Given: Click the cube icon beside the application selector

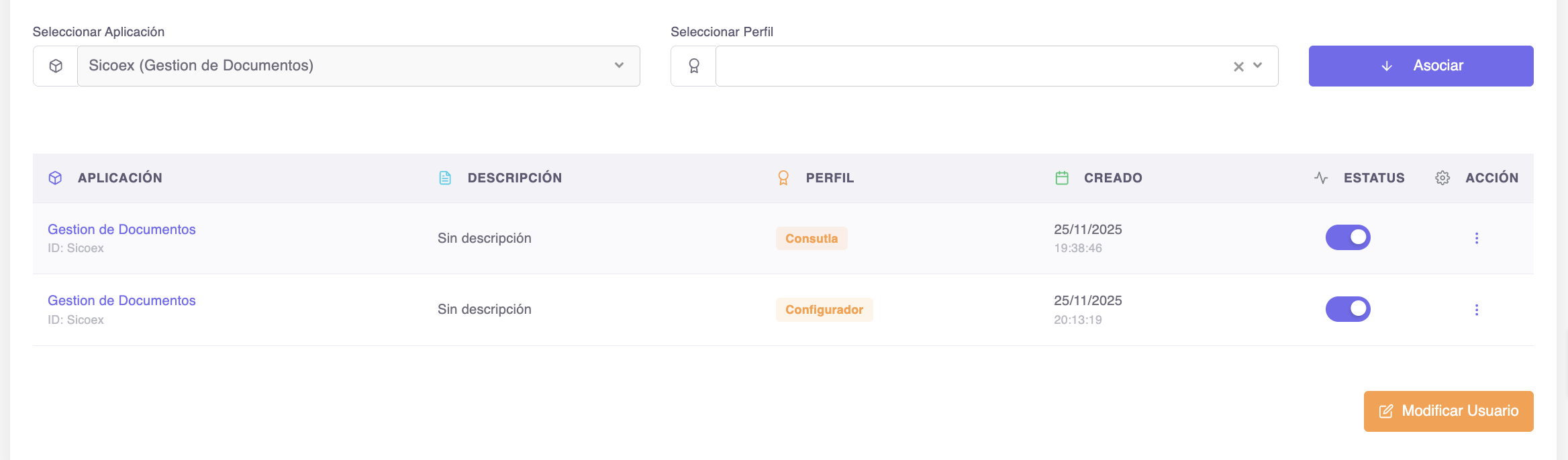Looking at the screenshot, I should pyautogui.click(x=56, y=66).
